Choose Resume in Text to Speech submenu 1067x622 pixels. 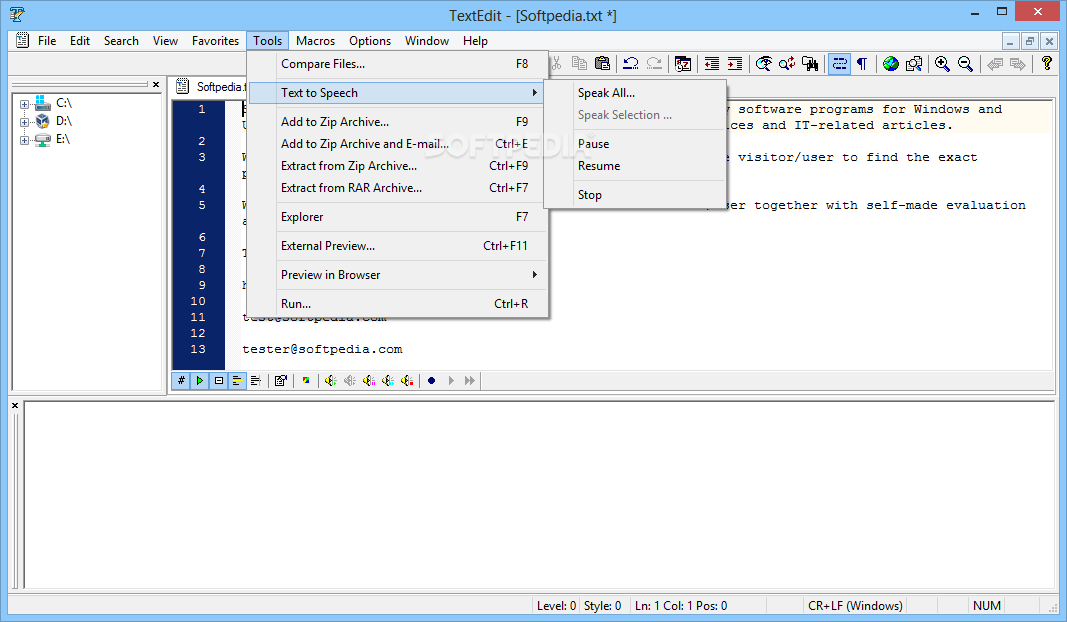(x=635, y=165)
